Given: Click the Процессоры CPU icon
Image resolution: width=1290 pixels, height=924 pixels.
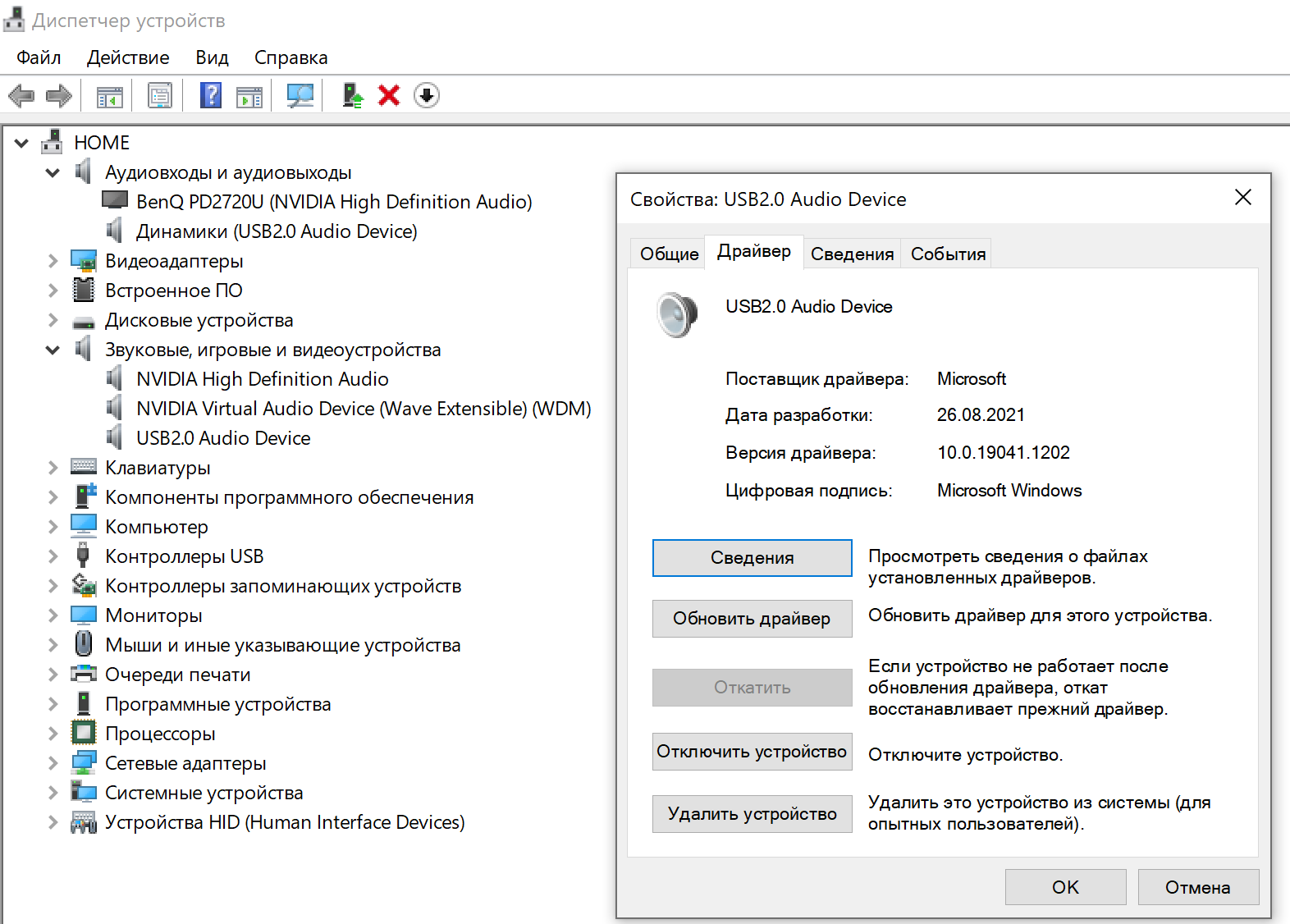Looking at the screenshot, I should (84, 732).
